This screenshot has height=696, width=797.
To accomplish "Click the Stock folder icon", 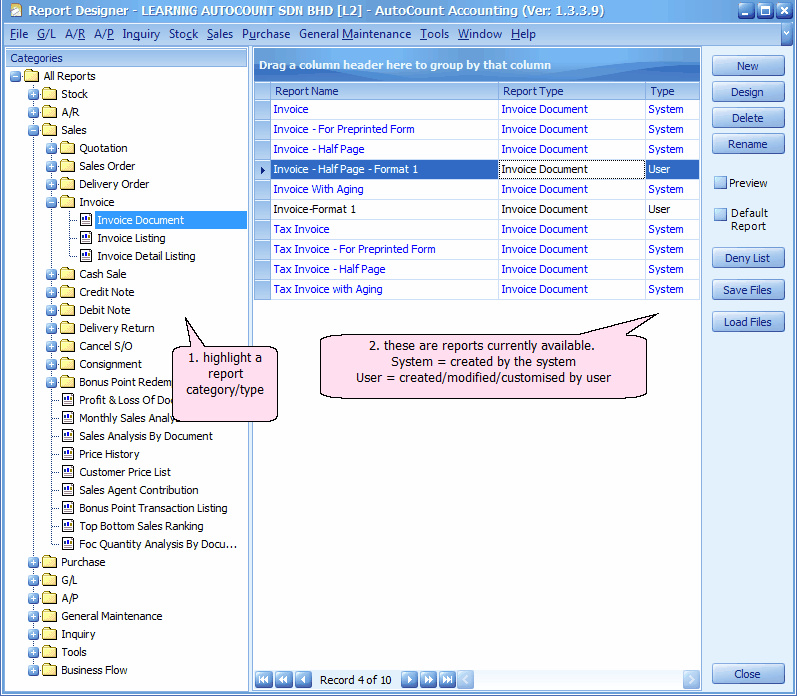I will (x=50, y=94).
